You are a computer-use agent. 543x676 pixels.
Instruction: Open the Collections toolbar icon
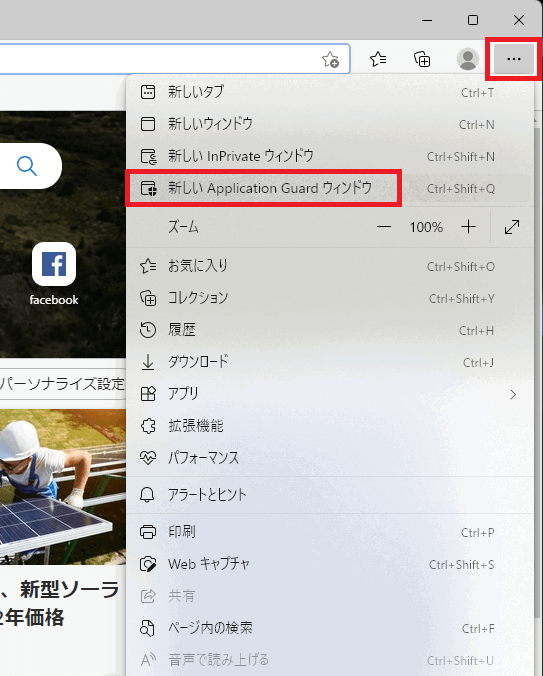422,59
